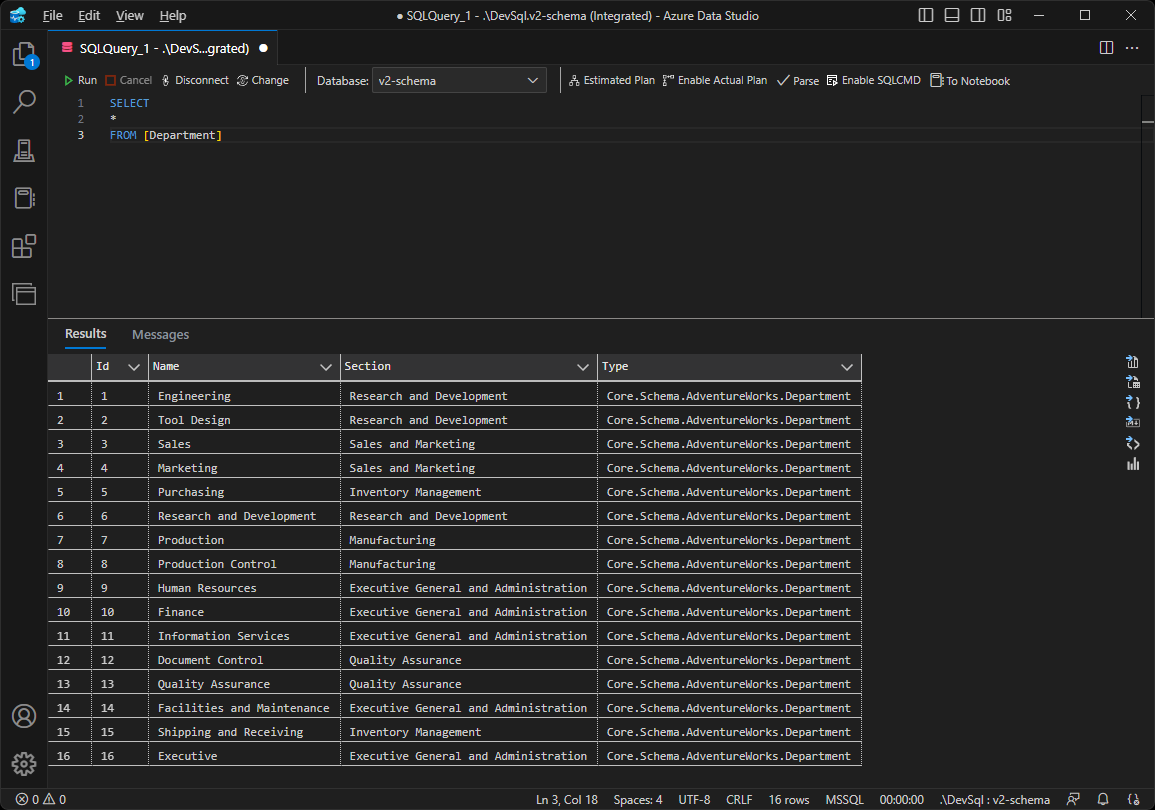
Task: Select the Engineering name cell
Action: [244, 395]
